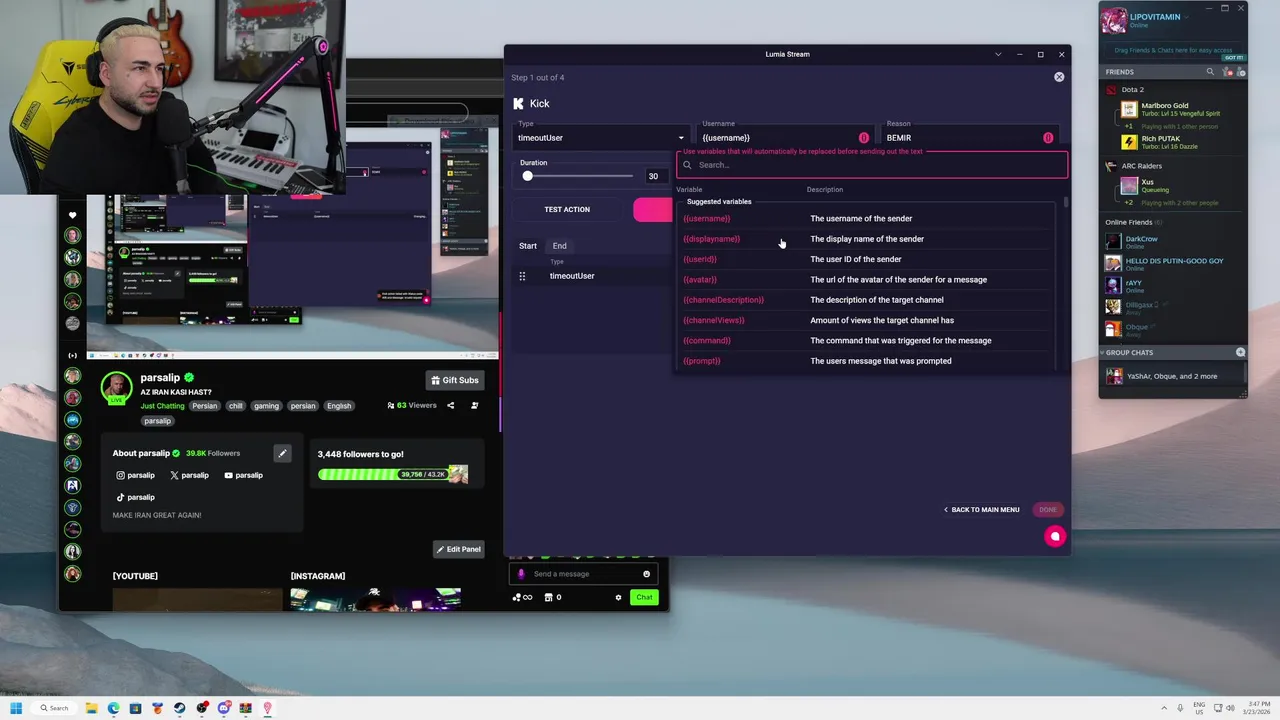Viewport: 1280px width, 720px height.
Task: Click the GOT IT! button in Steam
Action: pyautogui.click(x=1234, y=57)
